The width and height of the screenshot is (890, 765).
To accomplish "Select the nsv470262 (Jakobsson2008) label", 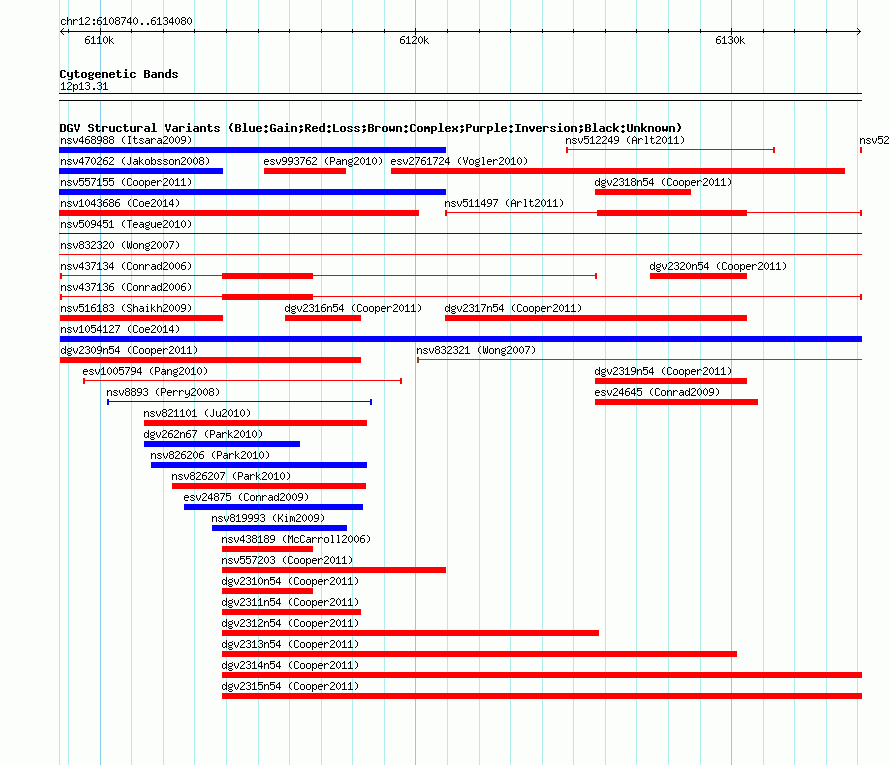I will (135, 161).
